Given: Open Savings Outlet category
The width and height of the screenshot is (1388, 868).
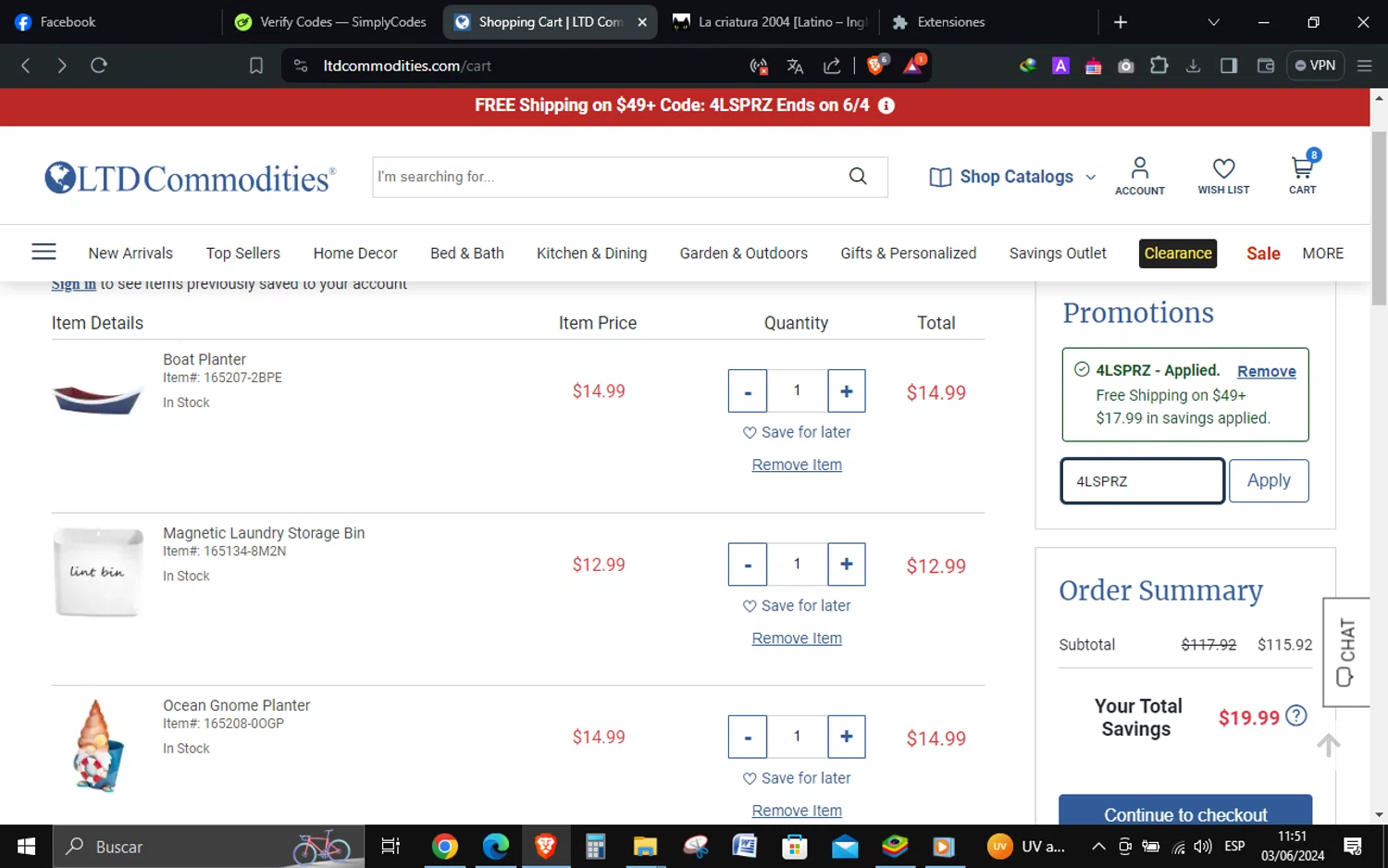Looking at the screenshot, I should pos(1058,254).
